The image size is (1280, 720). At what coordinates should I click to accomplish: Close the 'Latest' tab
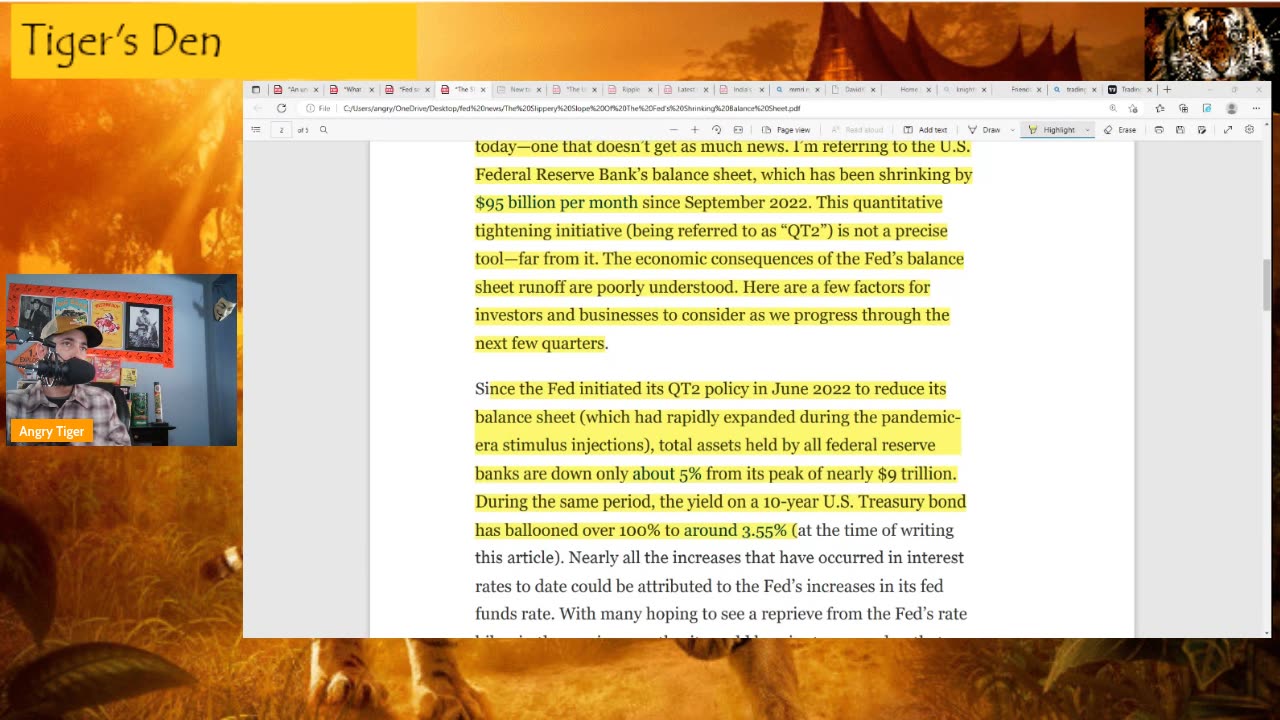705,89
